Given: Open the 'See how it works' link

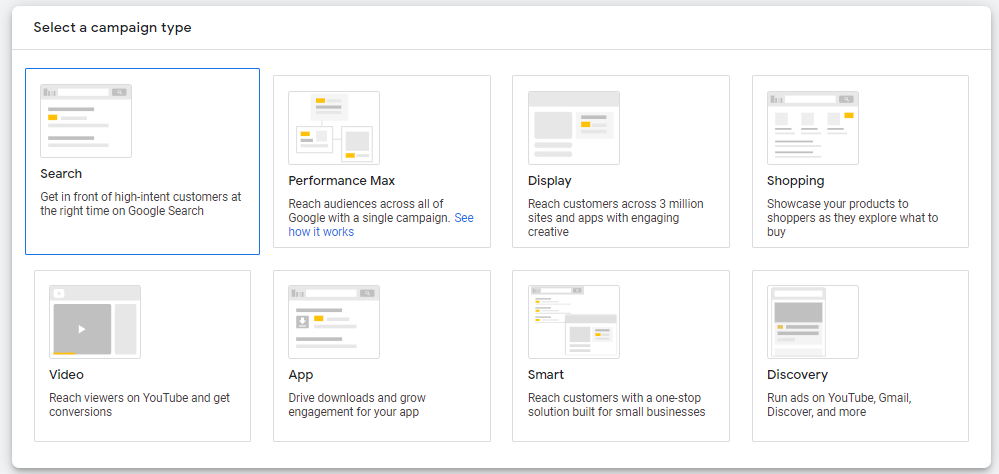Looking at the screenshot, I should 321,232.
